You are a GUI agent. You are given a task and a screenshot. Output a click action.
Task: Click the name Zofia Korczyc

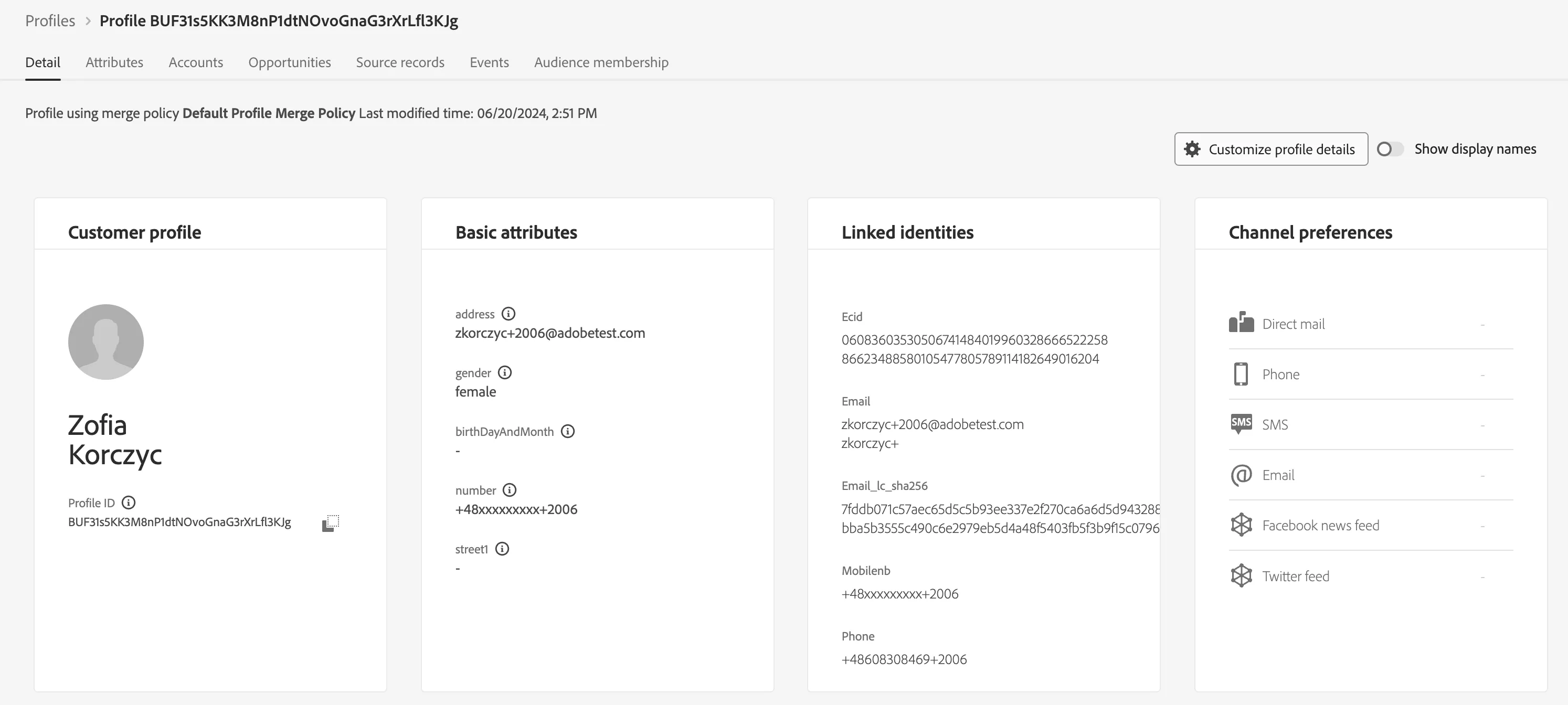(x=115, y=440)
